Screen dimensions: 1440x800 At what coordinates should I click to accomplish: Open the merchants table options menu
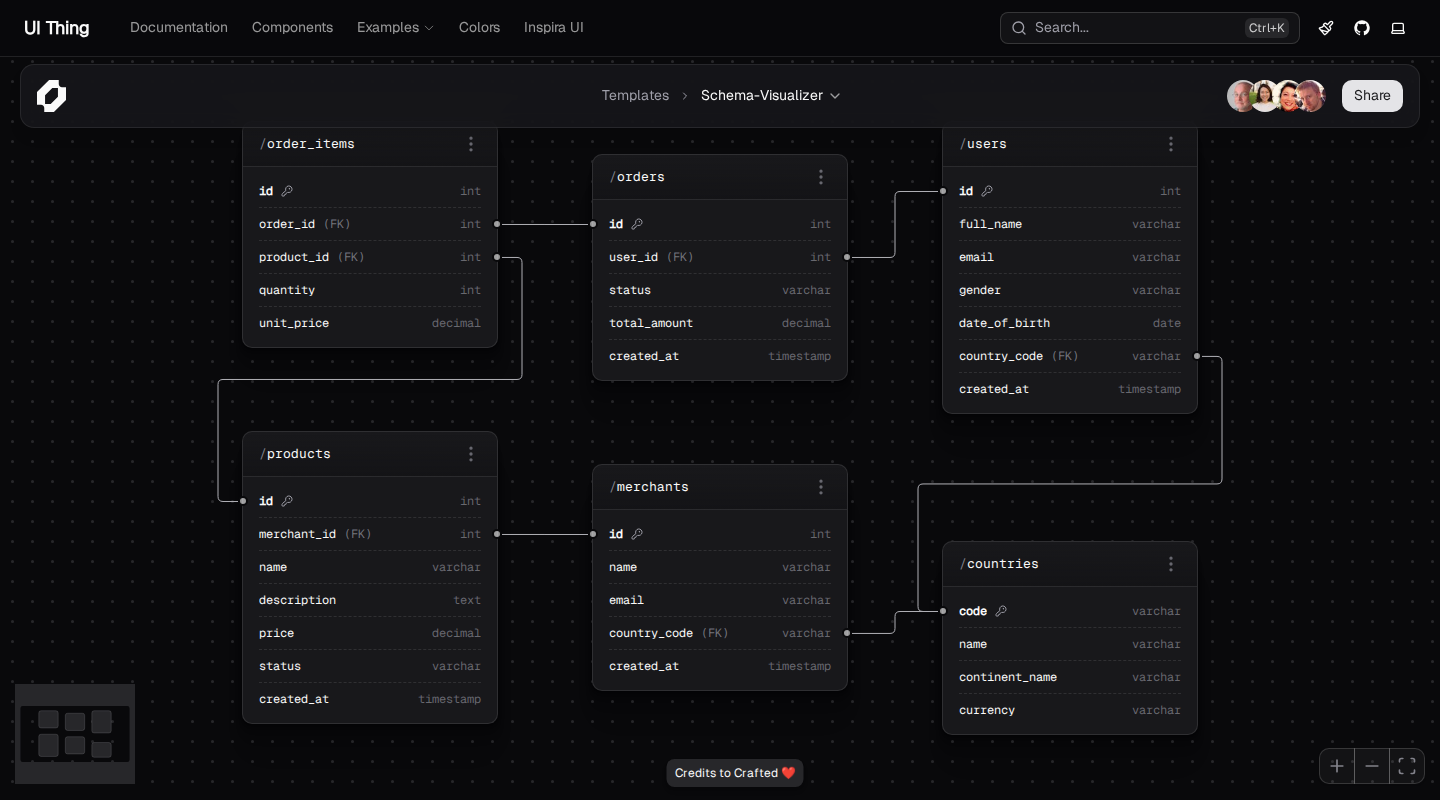tap(821, 487)
